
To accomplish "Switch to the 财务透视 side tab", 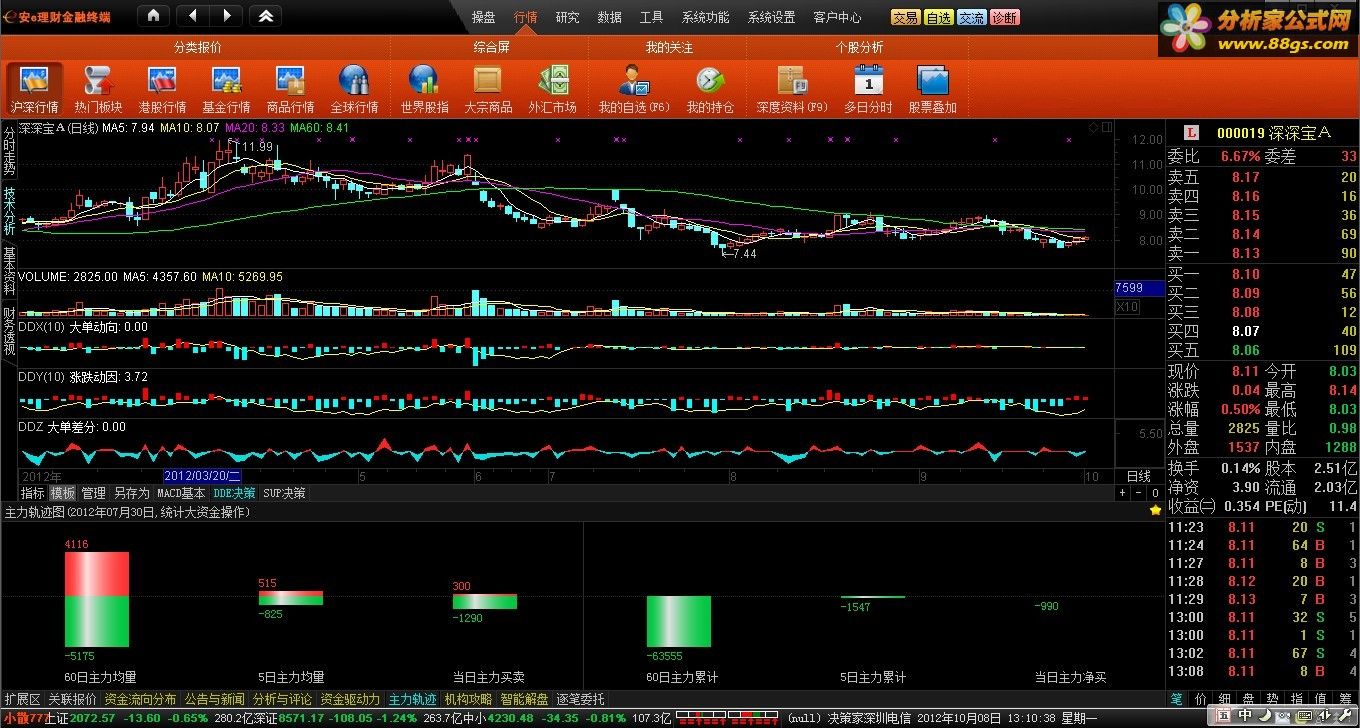I will click(x=9, y=331).
